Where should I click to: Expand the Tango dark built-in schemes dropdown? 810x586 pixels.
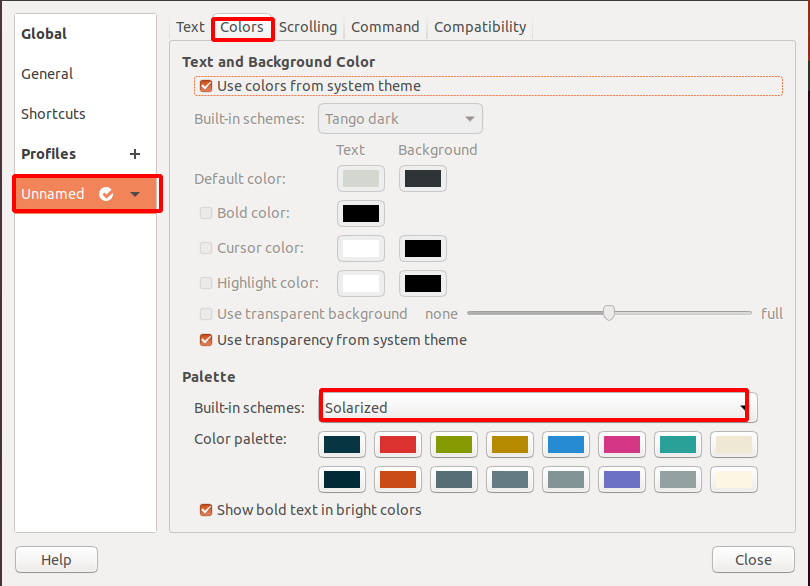[400, 119]
